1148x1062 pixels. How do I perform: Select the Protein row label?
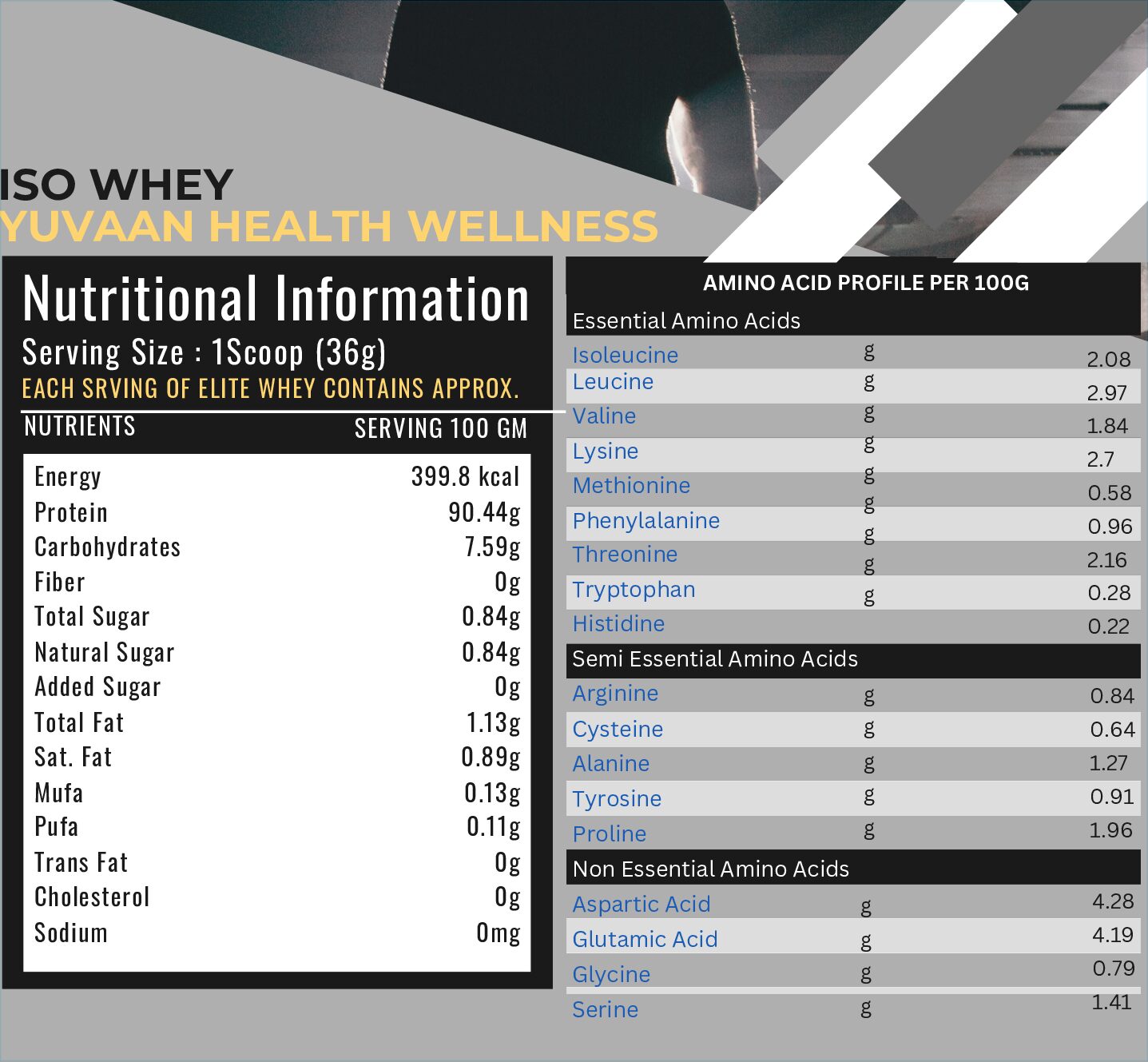click(x=71, y=512)
